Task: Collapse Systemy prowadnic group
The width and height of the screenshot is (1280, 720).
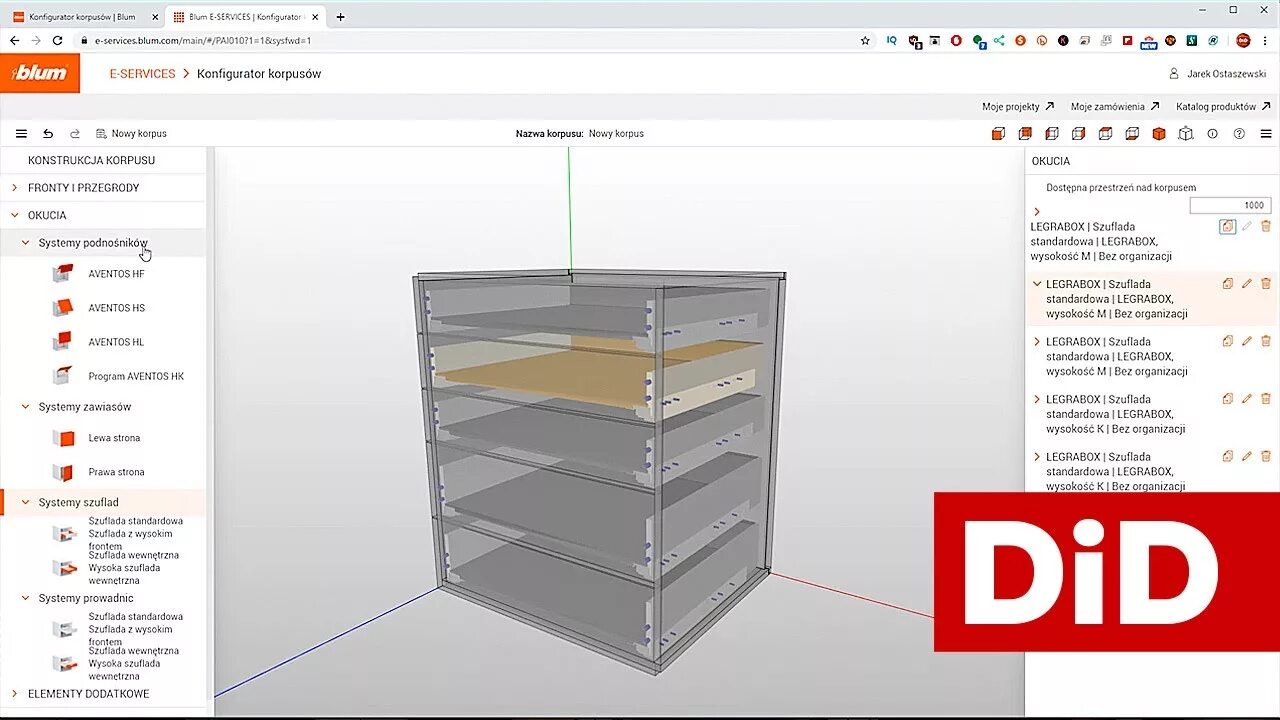Action: click(26, 598)
